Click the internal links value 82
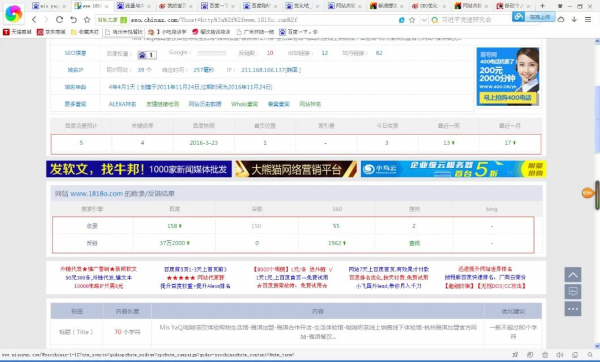 pyautogui.click(x=379, y=53)
